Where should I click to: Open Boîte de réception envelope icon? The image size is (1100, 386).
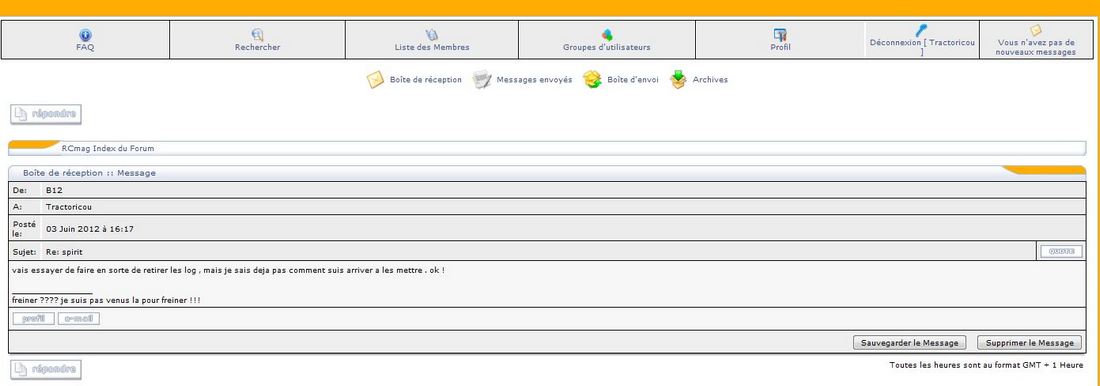375,79
